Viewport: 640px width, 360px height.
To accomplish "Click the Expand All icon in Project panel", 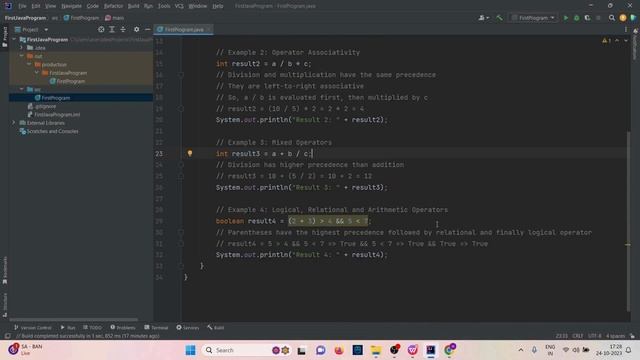I will pyautogui.click(x=112, y=29).
